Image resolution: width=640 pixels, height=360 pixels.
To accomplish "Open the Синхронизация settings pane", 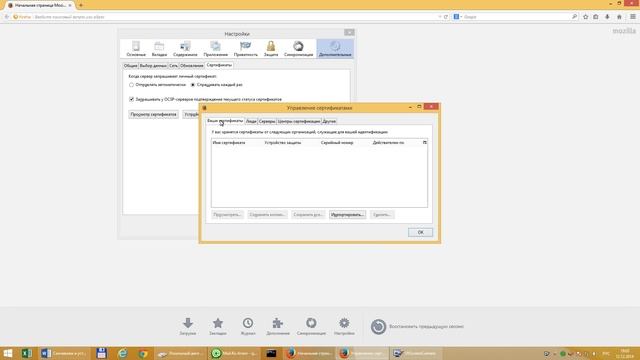I will point(298,49).
